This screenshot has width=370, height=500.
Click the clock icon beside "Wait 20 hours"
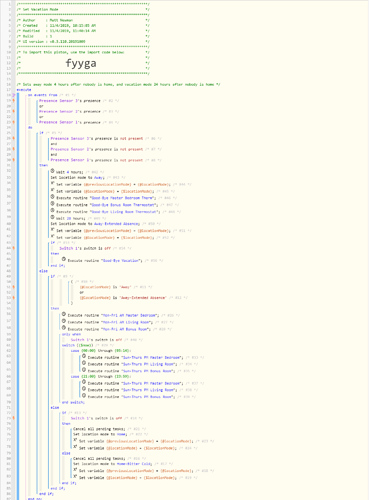(53, 217)
